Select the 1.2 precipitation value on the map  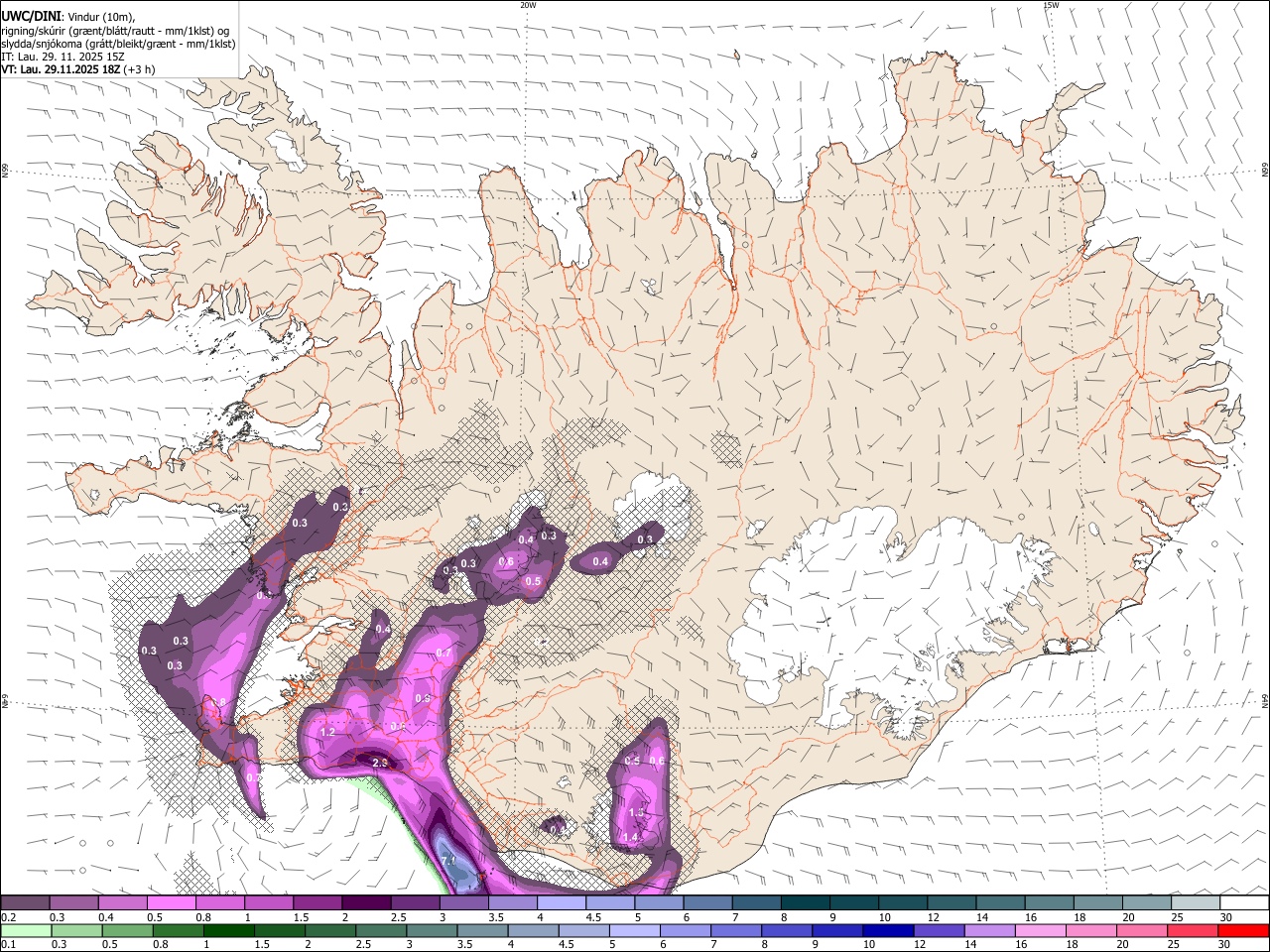[x=327, y=732]
